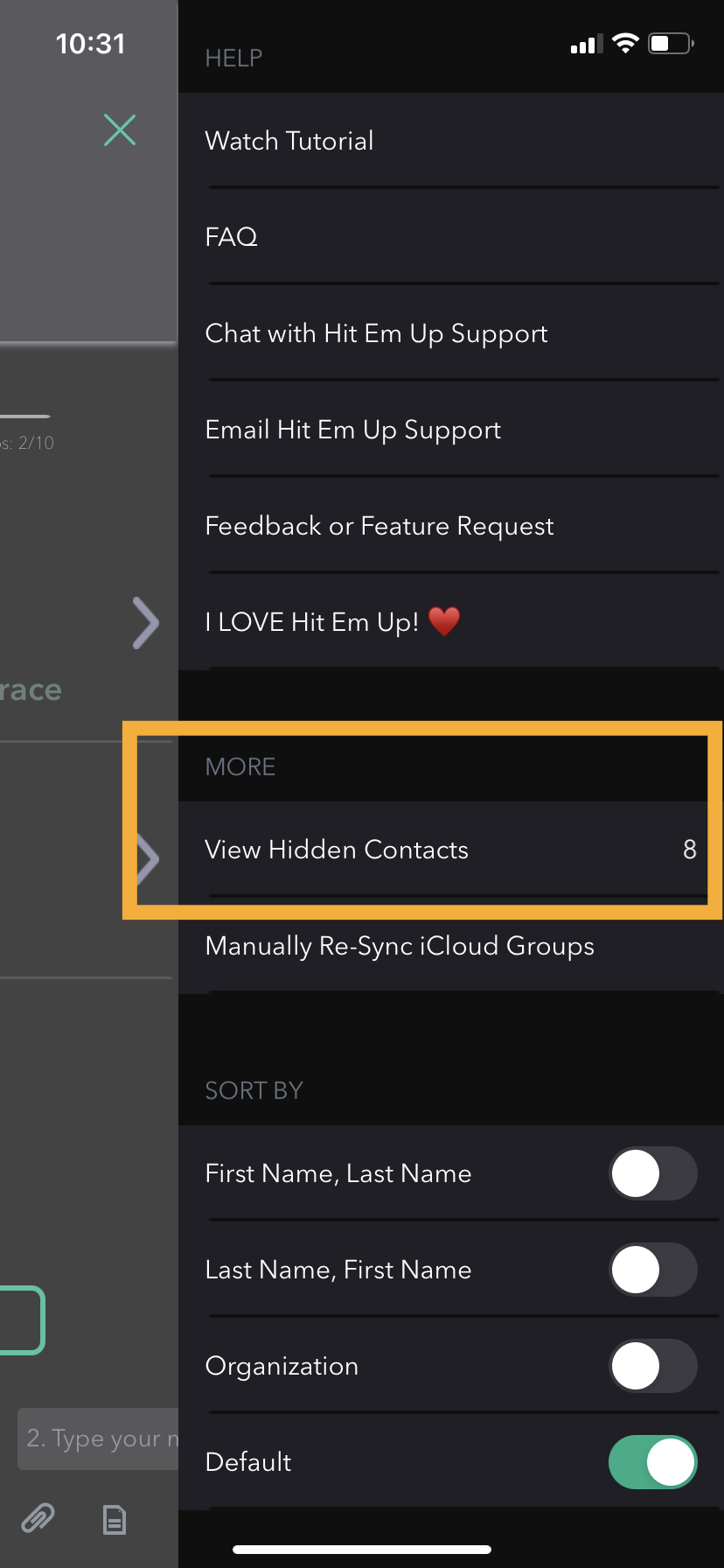This screenshot has width=724, height=1568.
Task: Tap the message text input field
Action: point(98,1438)
